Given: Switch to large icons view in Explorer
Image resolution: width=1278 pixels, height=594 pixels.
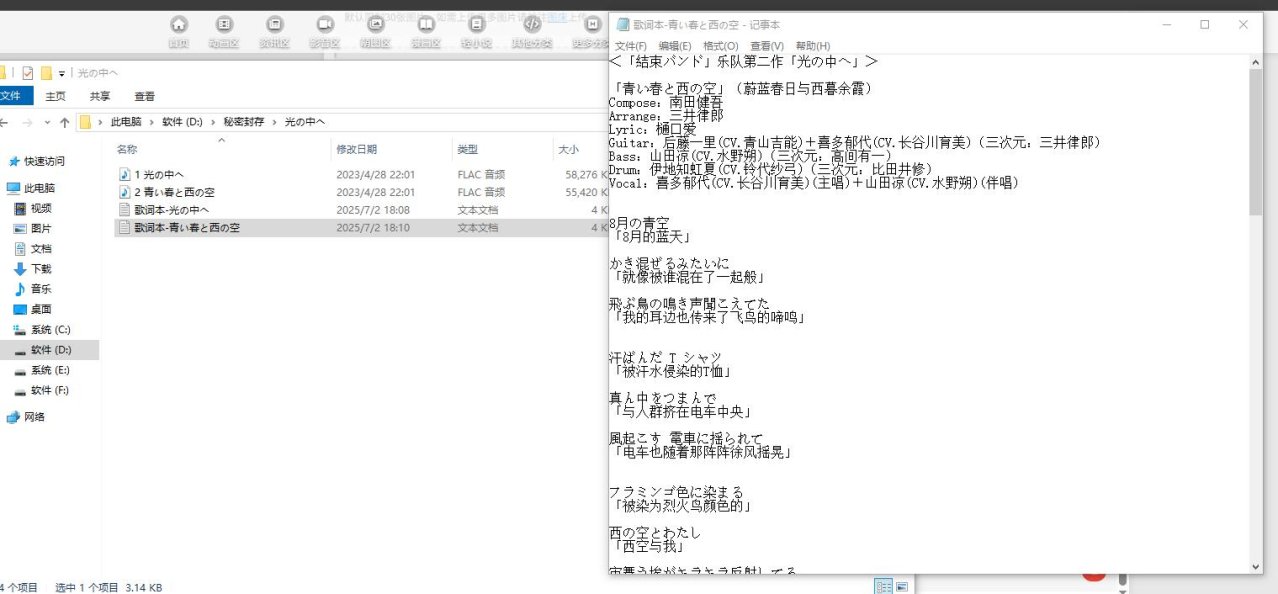Looking at the screenshot, I should 901,587.
